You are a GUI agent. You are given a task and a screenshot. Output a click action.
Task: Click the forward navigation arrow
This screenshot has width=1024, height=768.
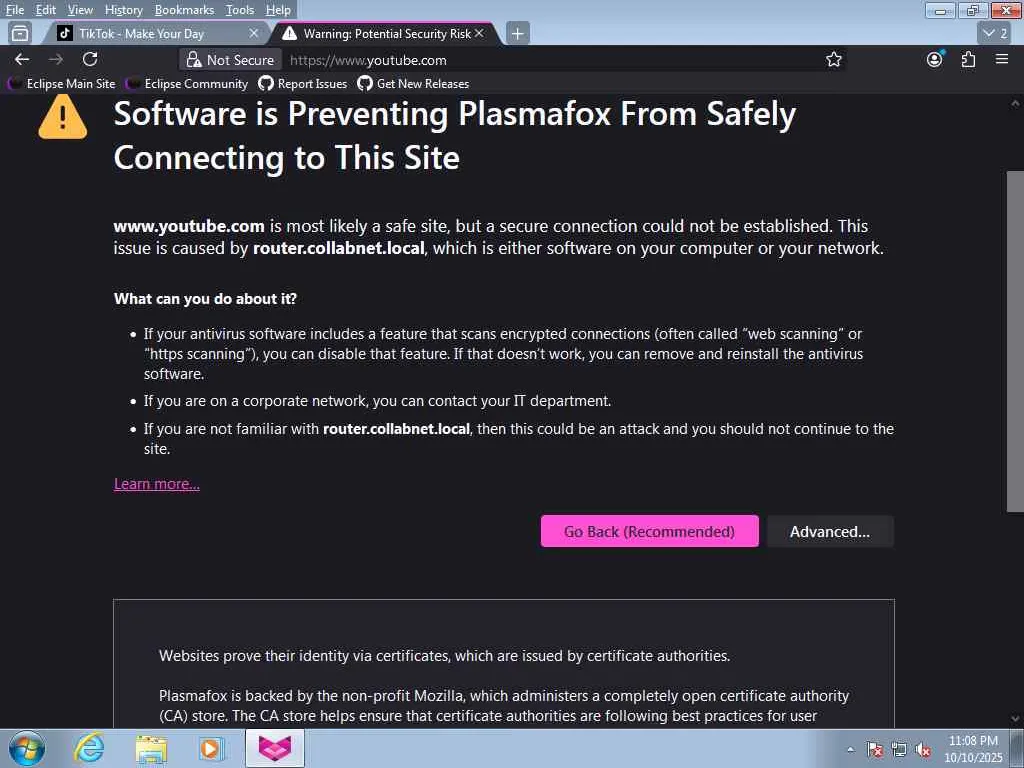click(56, 59)
